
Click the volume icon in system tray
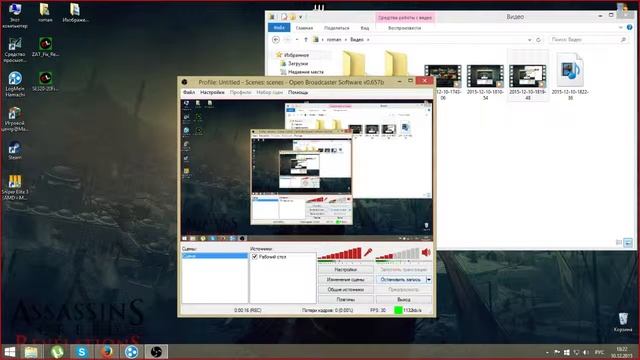[x=586, y=352]
